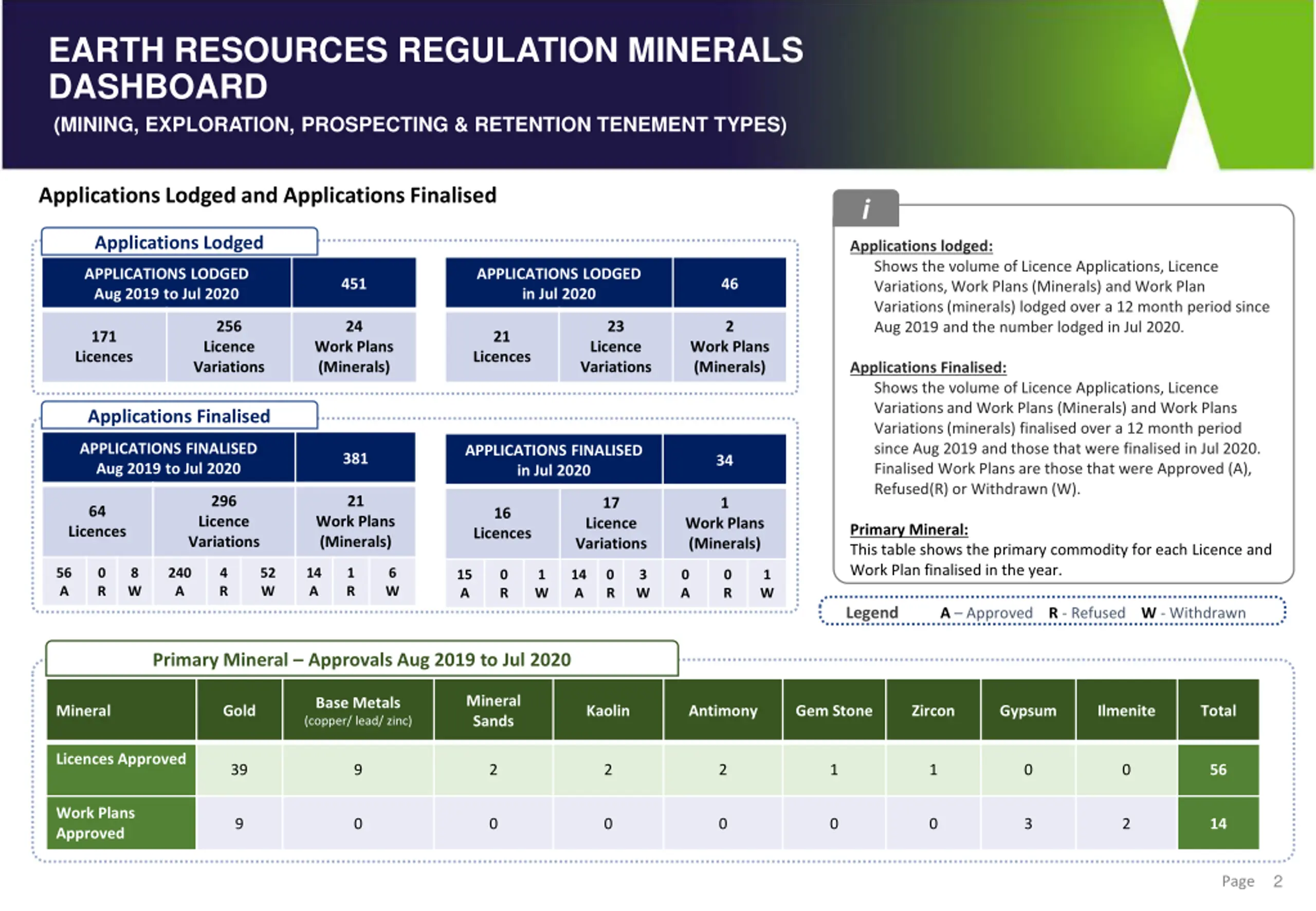Screen dimensions: 1316x911
Task: Select the Applications Lodged section label
Action: [x=179, y=242]
